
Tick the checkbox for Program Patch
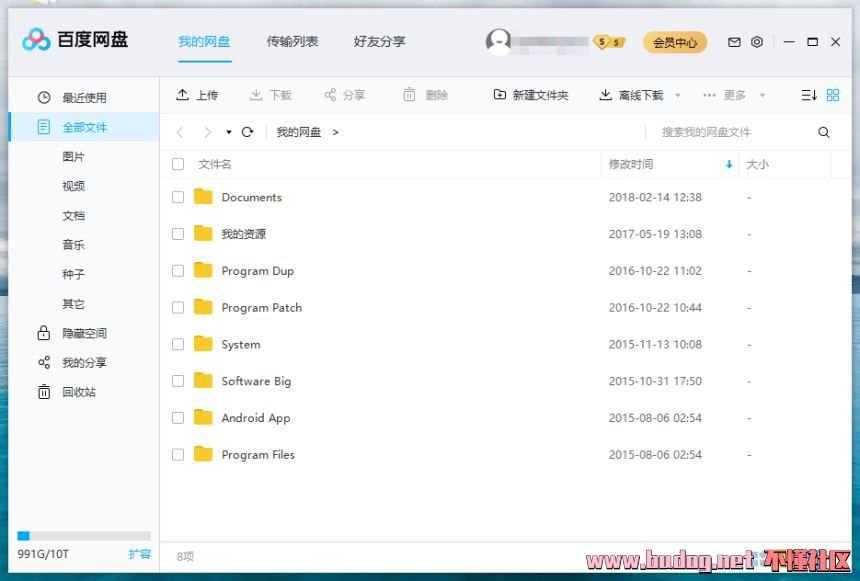(178, 308)
